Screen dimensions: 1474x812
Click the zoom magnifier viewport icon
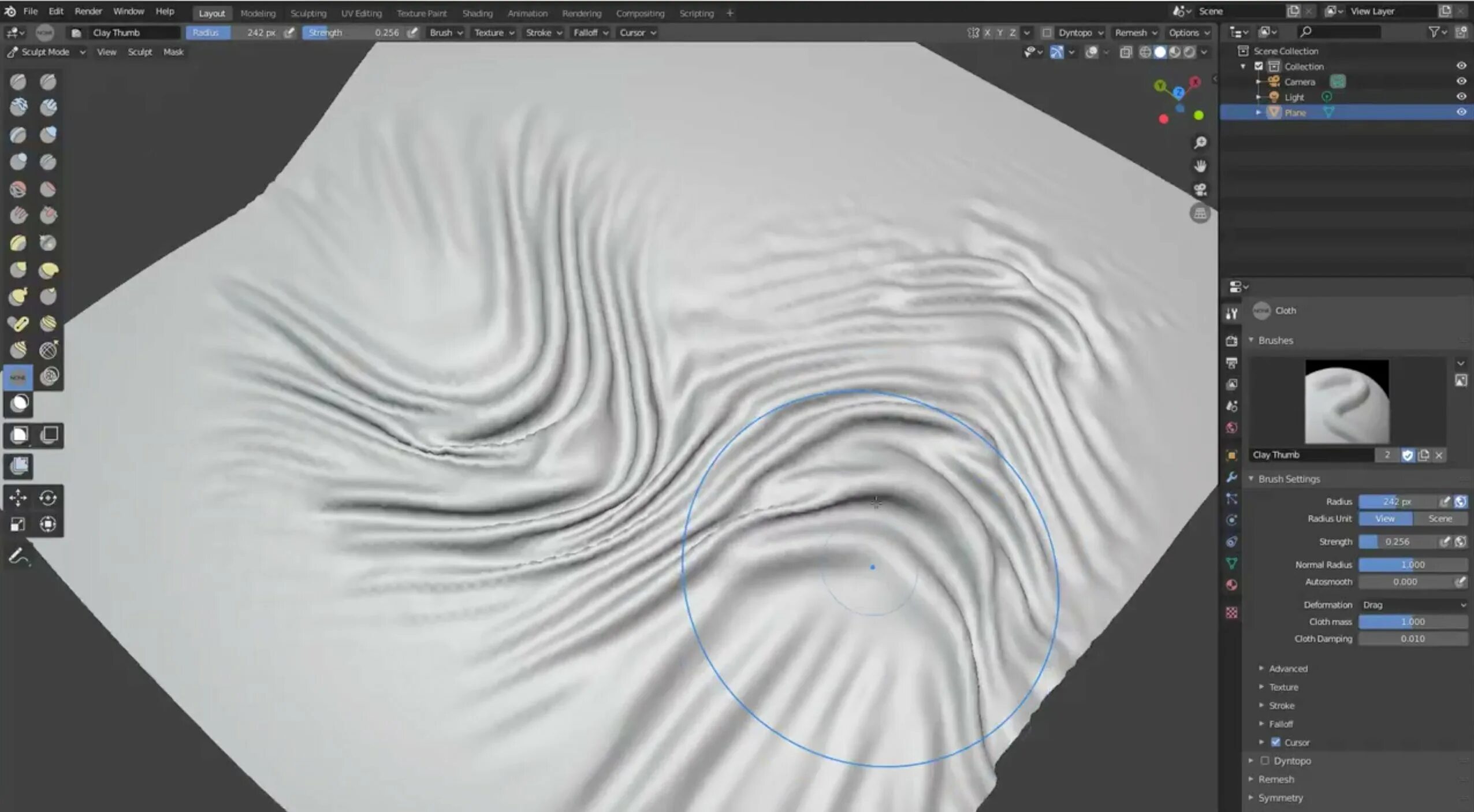click(x=1200, y=143)
